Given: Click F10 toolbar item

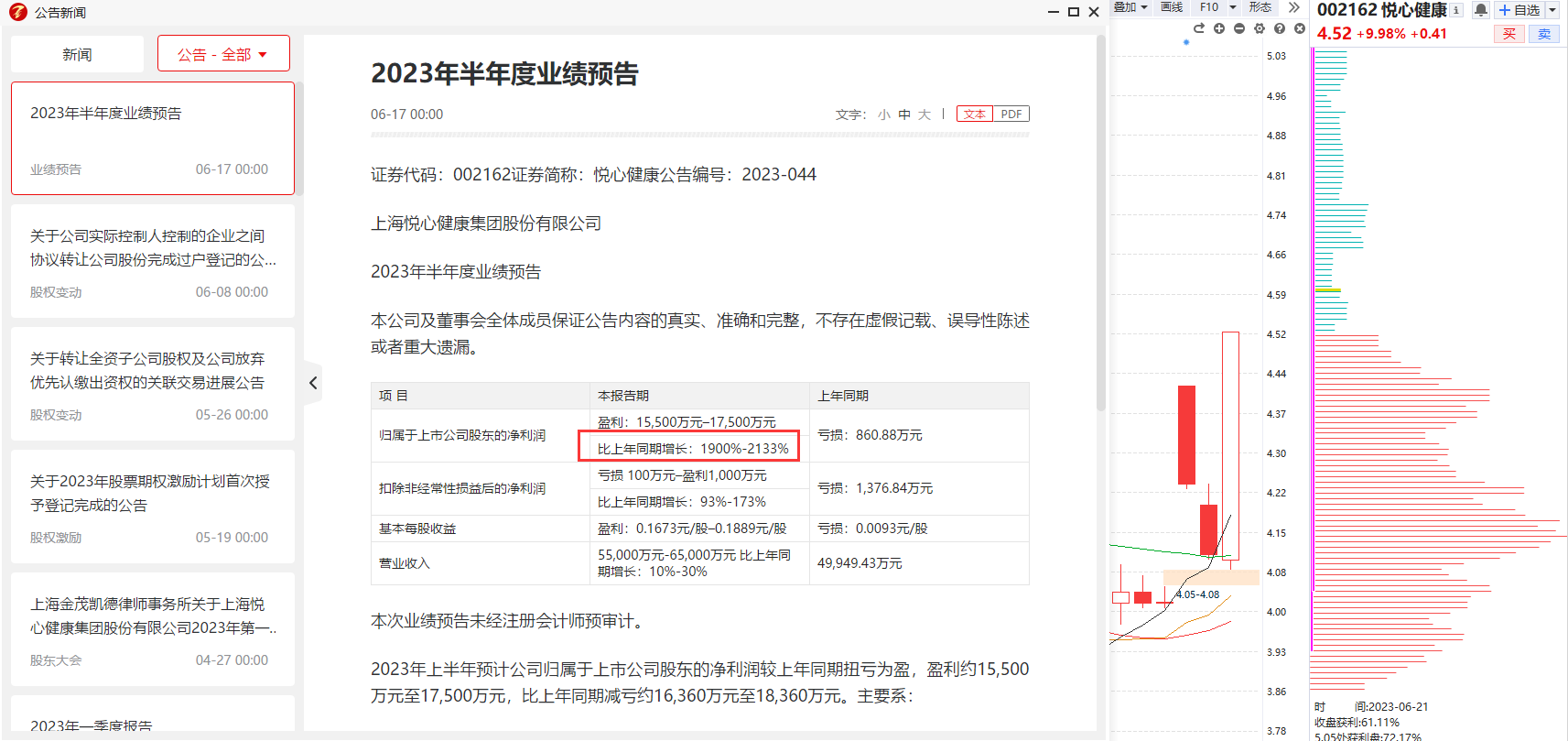Looking at the screenshot, I should [1209, 7].
